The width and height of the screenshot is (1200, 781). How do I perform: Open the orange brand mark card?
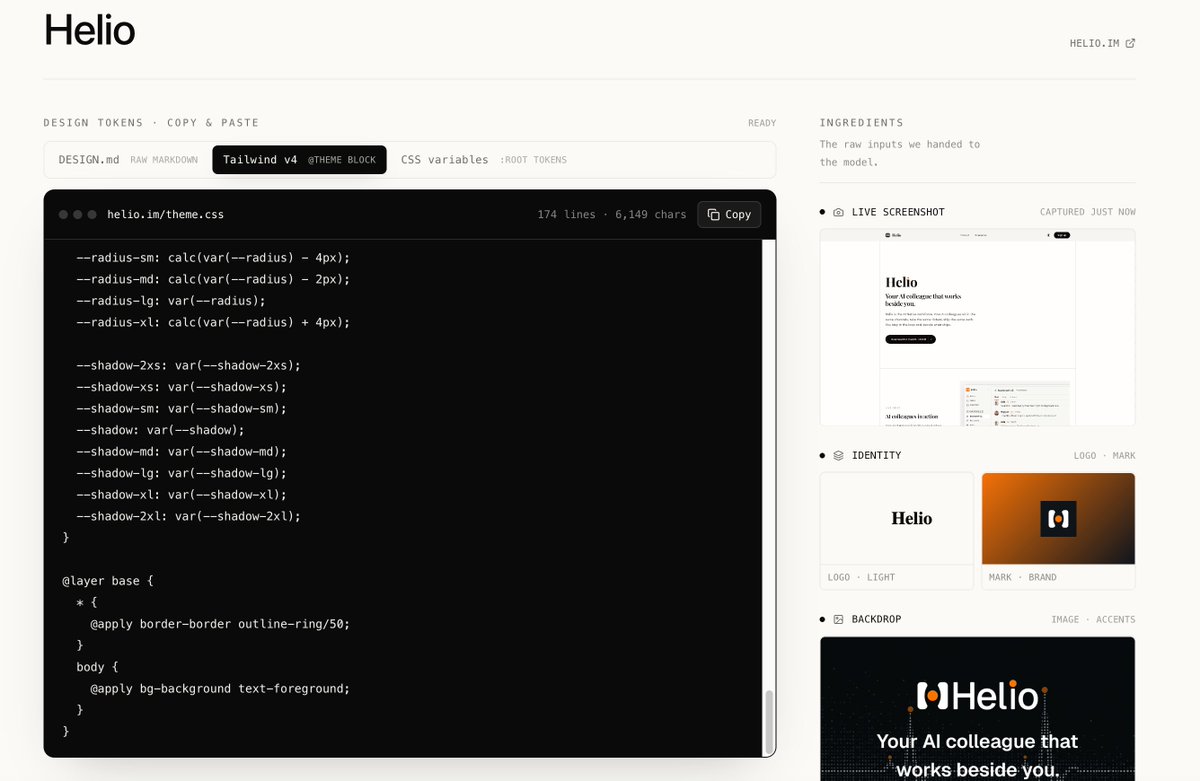coord(1058,531)
